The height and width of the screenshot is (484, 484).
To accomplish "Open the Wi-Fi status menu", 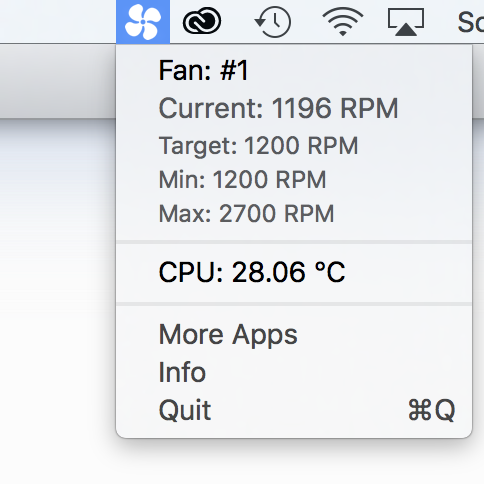I will (x=343, y=22).
